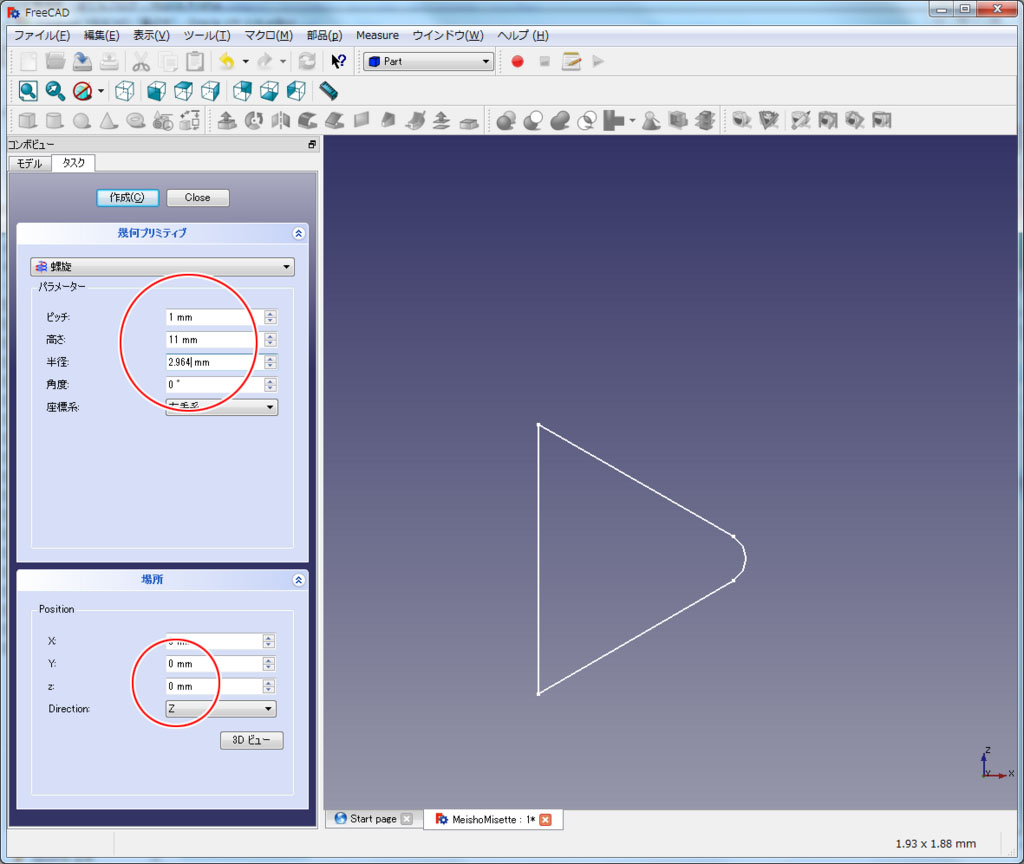This screenshot has height=864, width=1024.
Task: Open the undo history dropdown arrow
Action: coord(246,61)
